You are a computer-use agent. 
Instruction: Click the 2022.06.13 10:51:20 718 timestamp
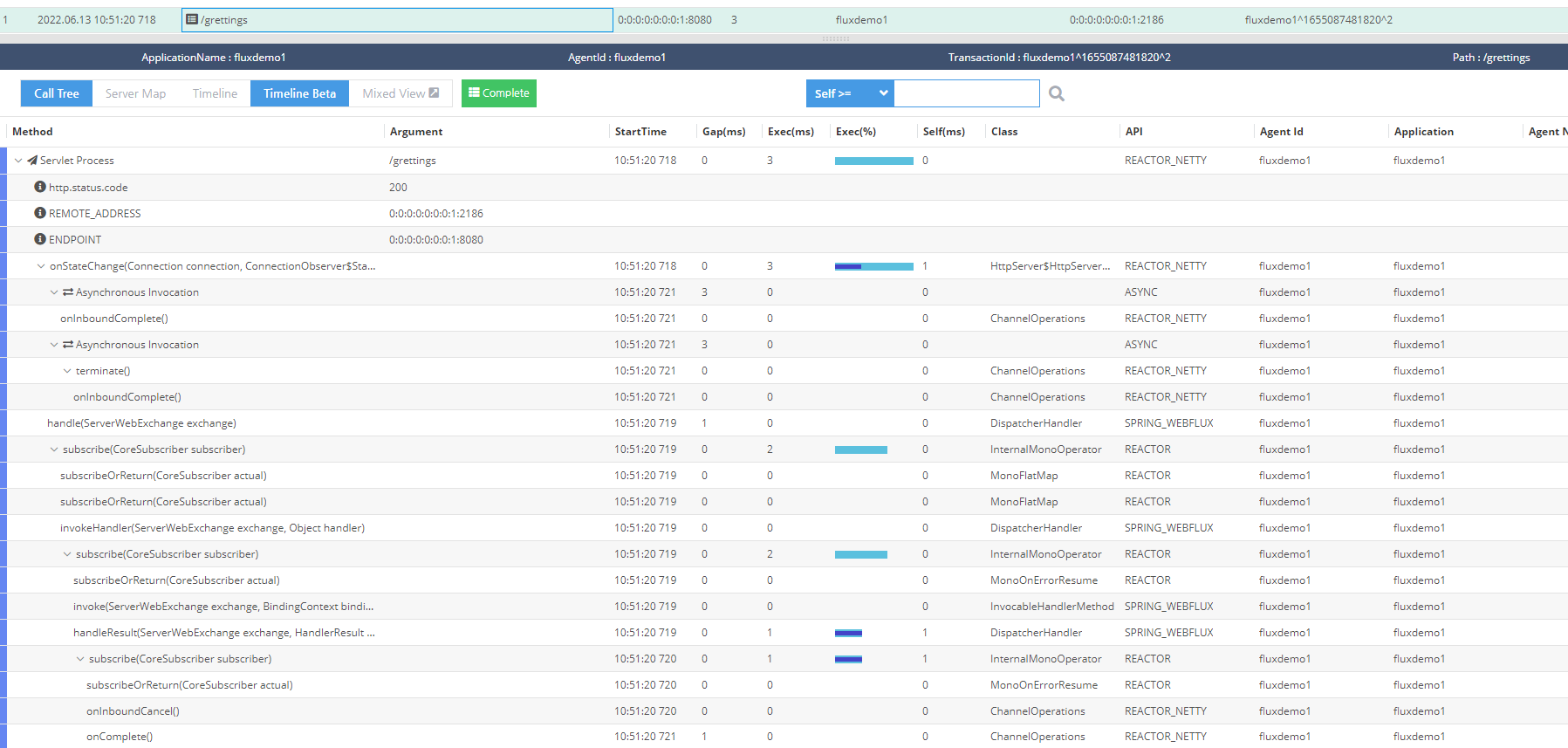coord(97,20)
